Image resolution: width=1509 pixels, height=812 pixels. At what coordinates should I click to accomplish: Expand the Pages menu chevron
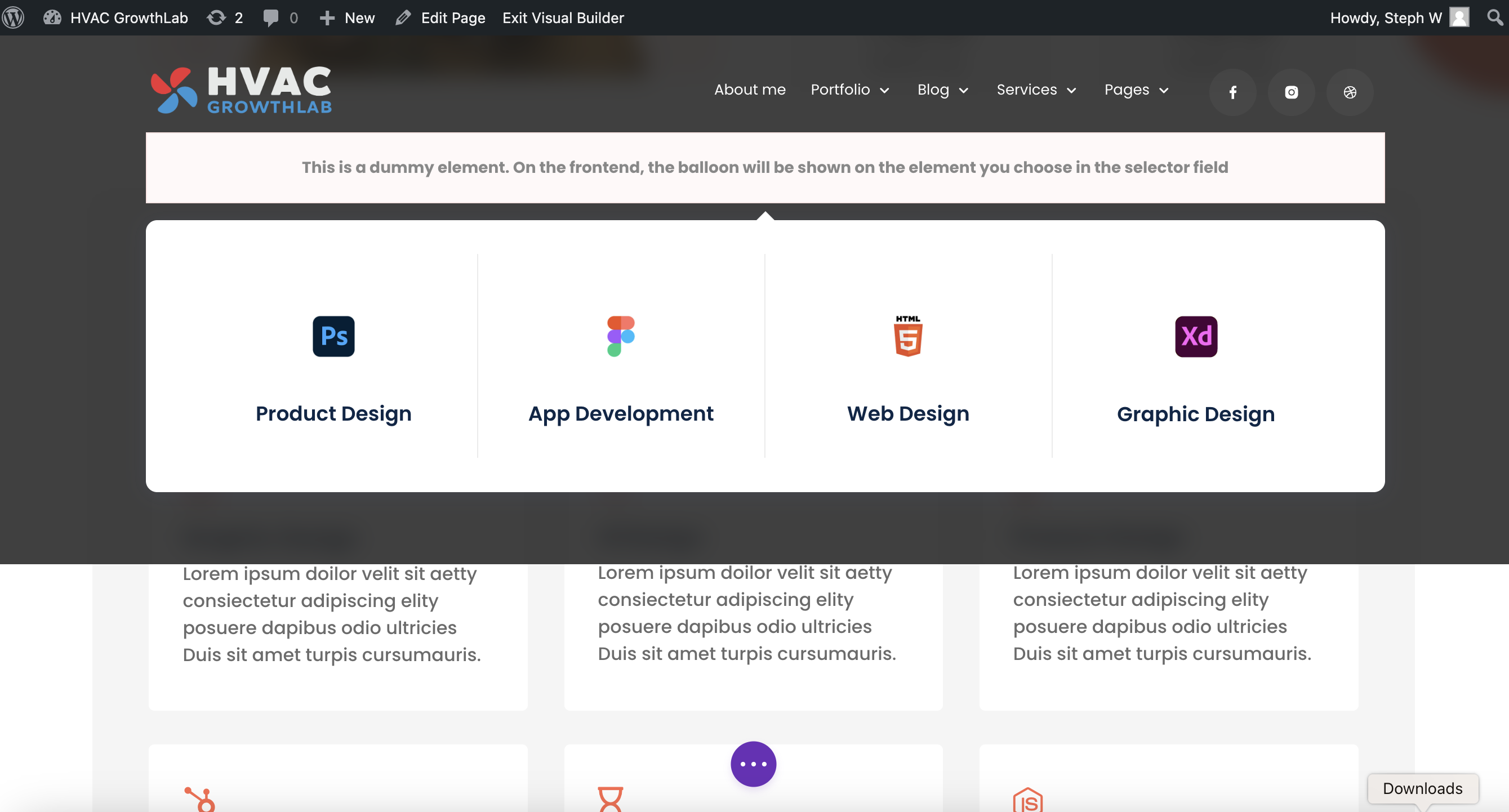point(1164,90)
